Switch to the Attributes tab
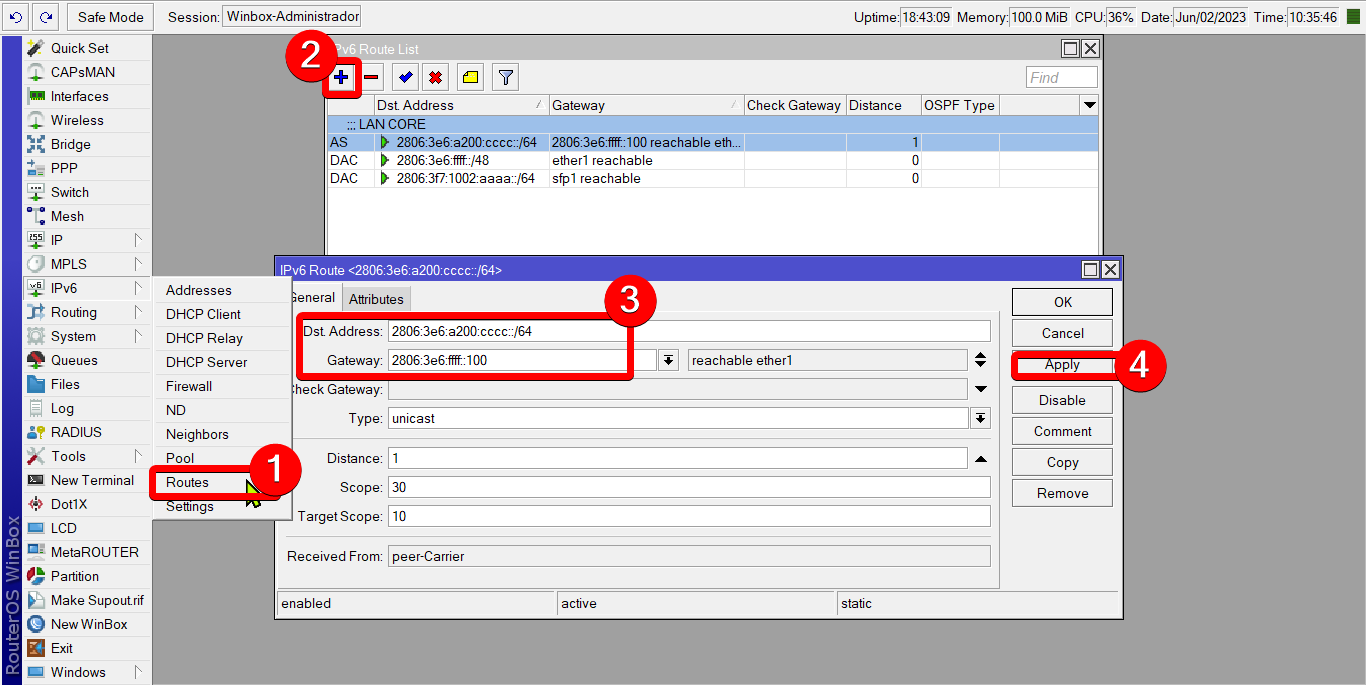 point(376,299)
